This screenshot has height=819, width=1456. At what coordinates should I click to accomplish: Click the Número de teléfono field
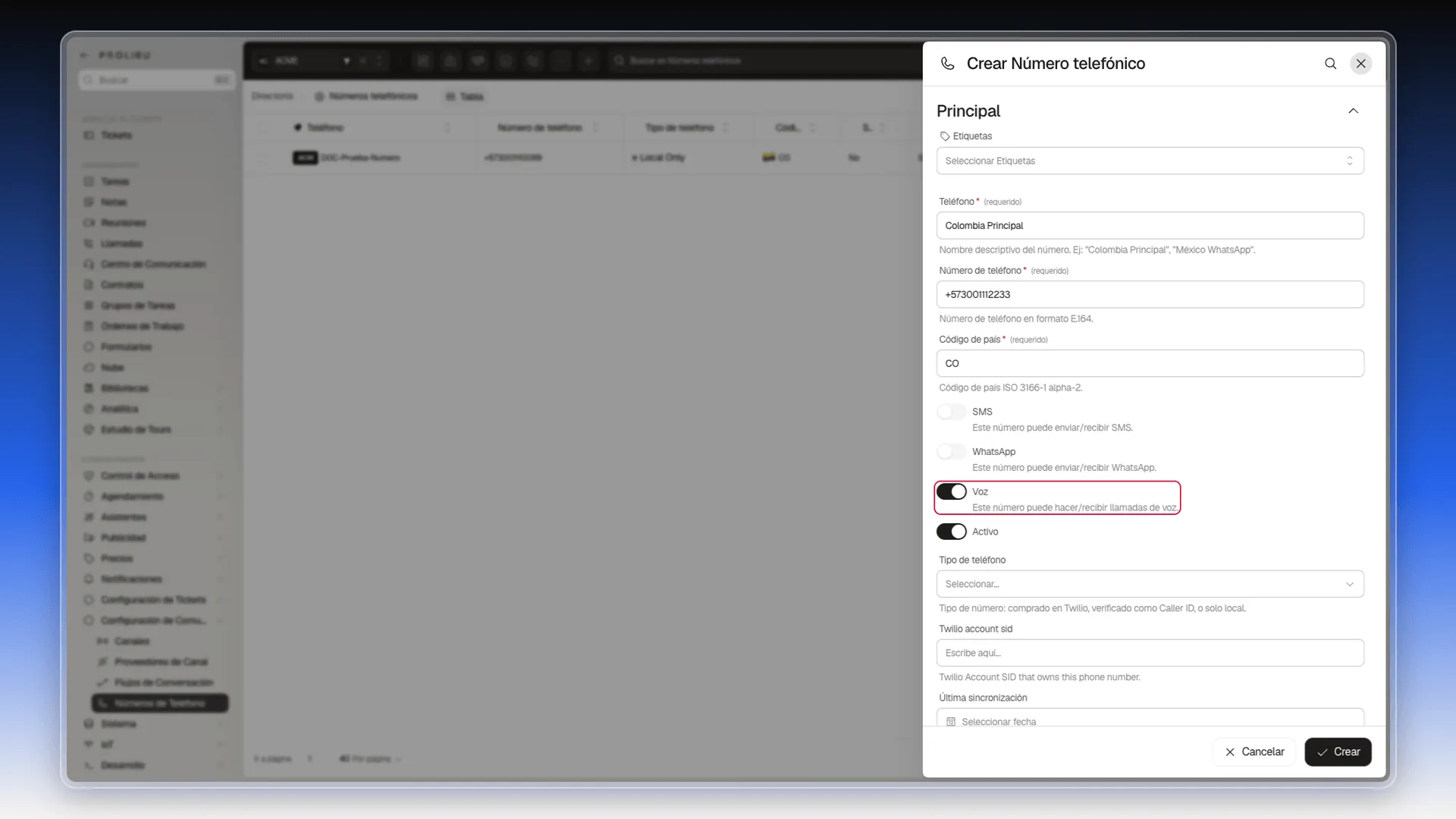pos(1150,294)
